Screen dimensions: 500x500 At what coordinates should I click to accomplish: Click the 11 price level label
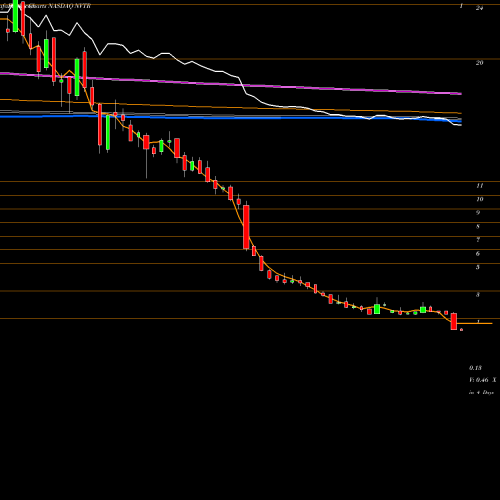coord(479,186)
